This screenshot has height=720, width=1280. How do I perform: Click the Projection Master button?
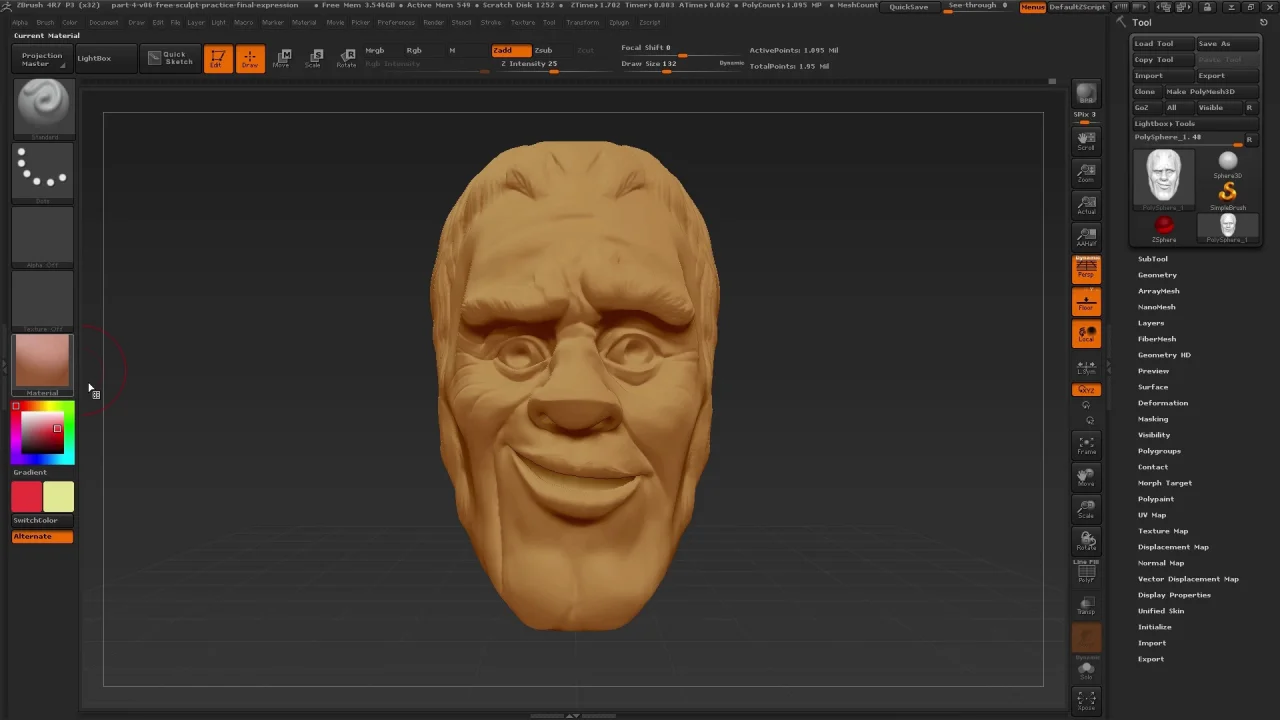click(x=42, y=59)
